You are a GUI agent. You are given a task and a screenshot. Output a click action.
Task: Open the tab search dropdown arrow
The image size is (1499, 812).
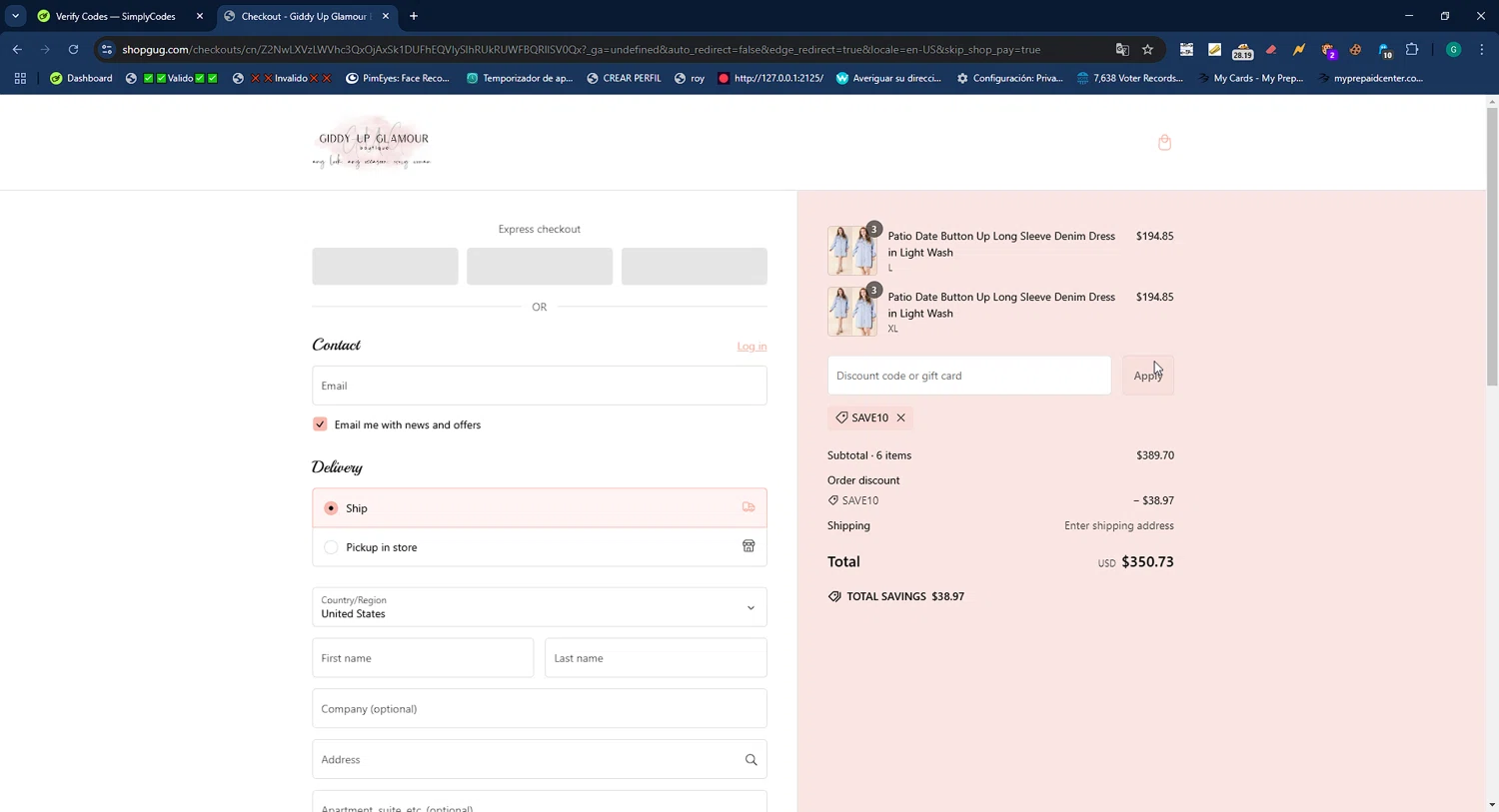coord(15,16)
